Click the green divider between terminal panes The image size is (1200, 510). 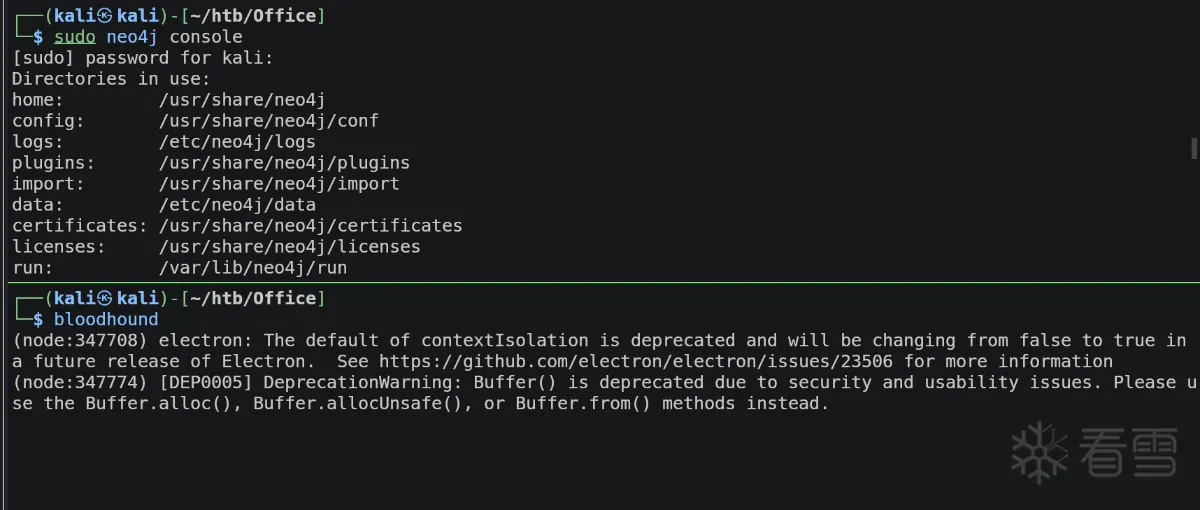600,284
